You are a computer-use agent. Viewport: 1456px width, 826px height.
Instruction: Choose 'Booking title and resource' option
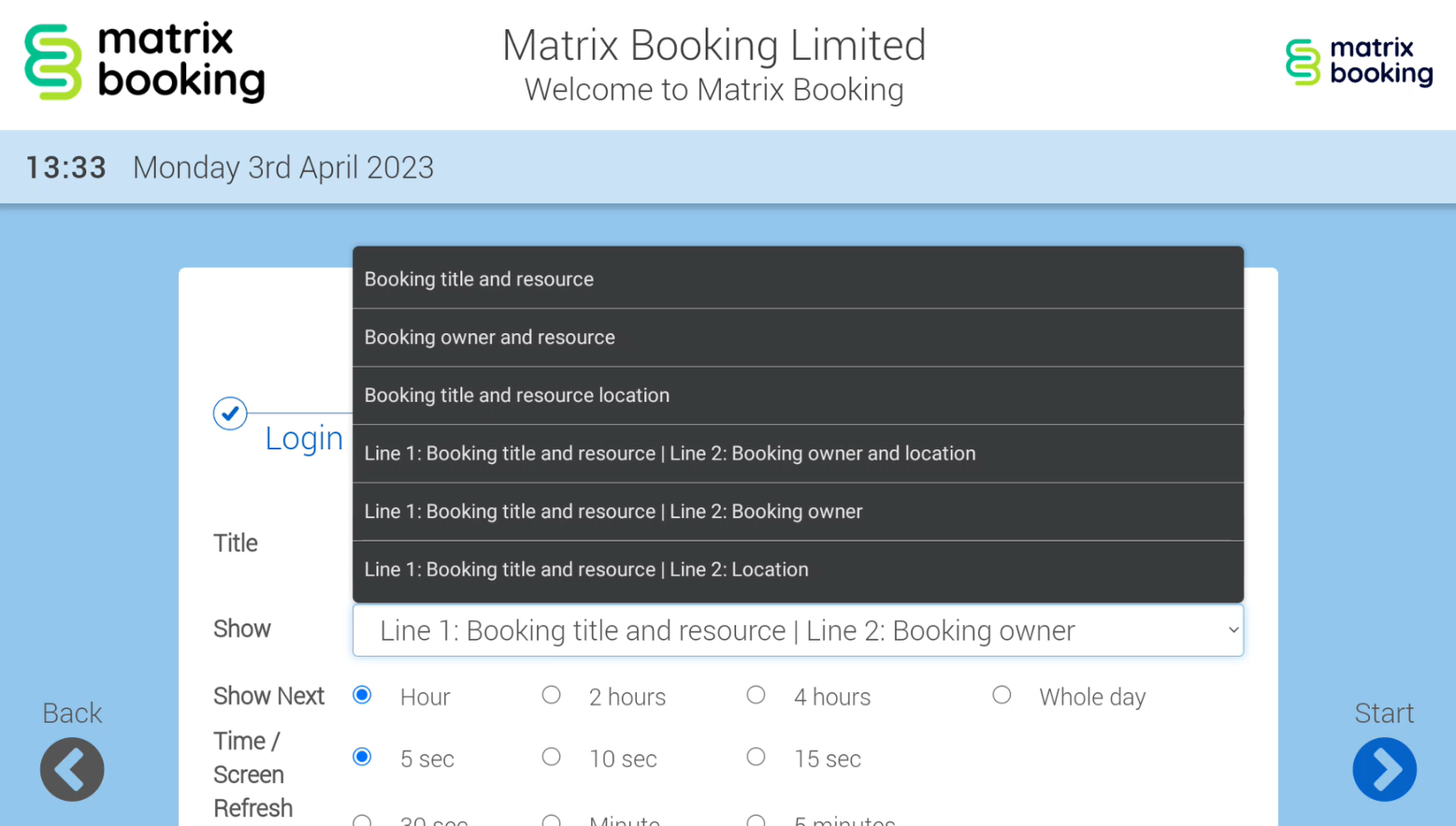(797, 279)
